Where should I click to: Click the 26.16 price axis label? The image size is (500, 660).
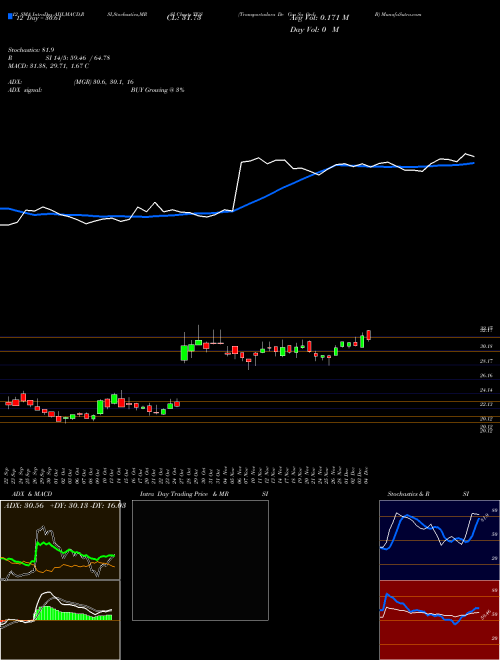point(486,375)
